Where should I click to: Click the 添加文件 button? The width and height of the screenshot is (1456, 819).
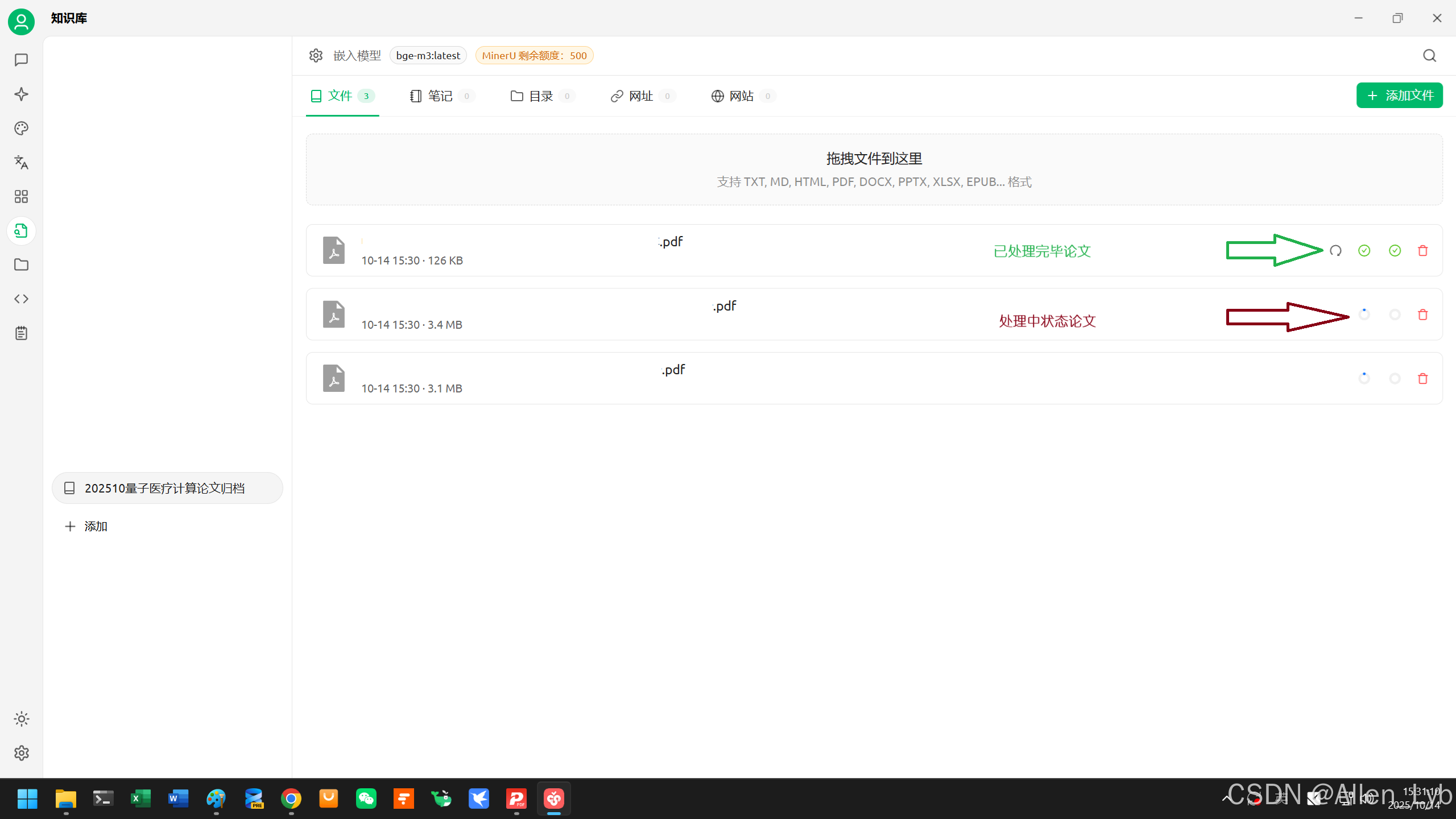coord(1399,95)
